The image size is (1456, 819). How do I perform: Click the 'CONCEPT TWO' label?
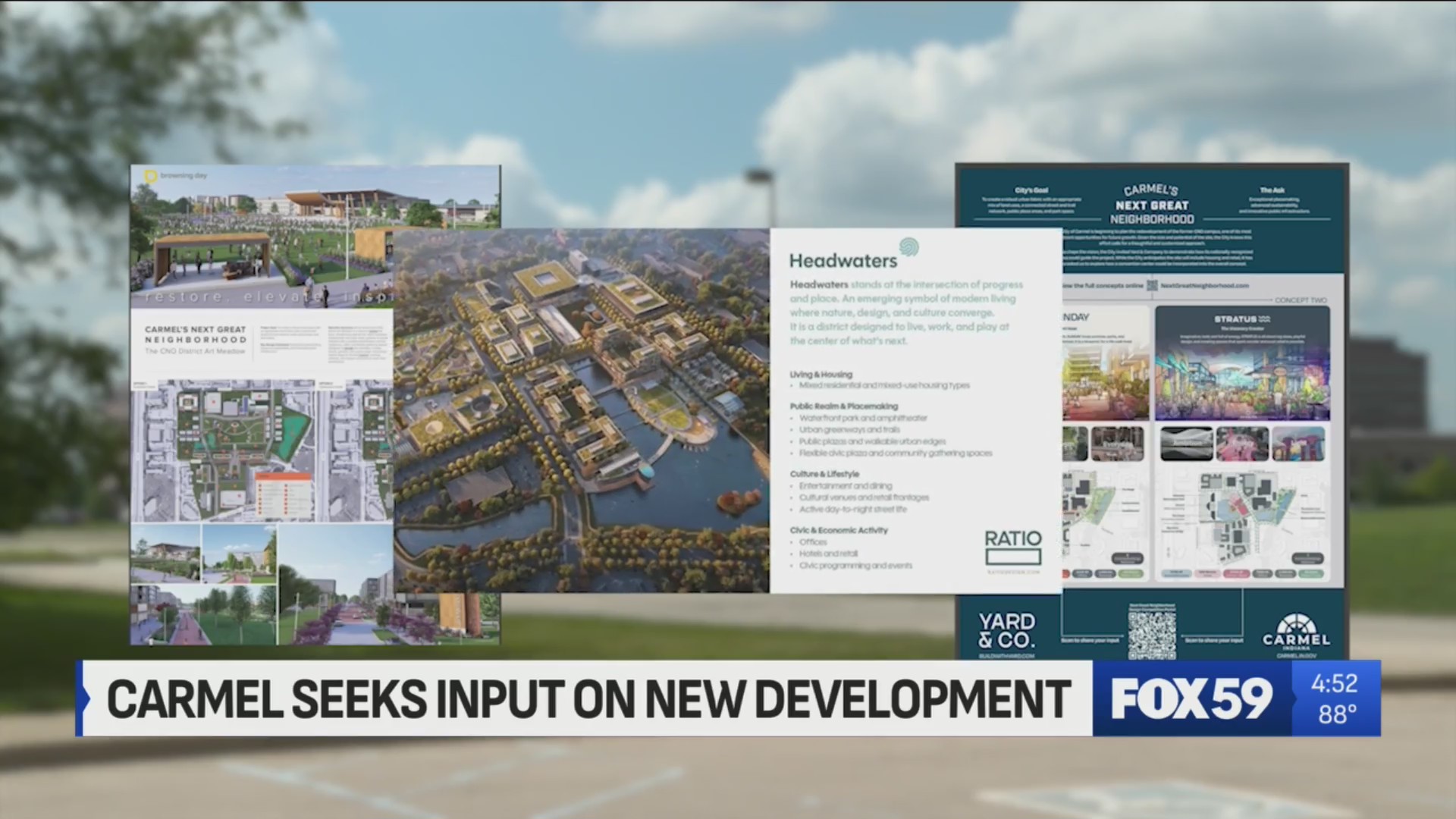coord(1301,300)
